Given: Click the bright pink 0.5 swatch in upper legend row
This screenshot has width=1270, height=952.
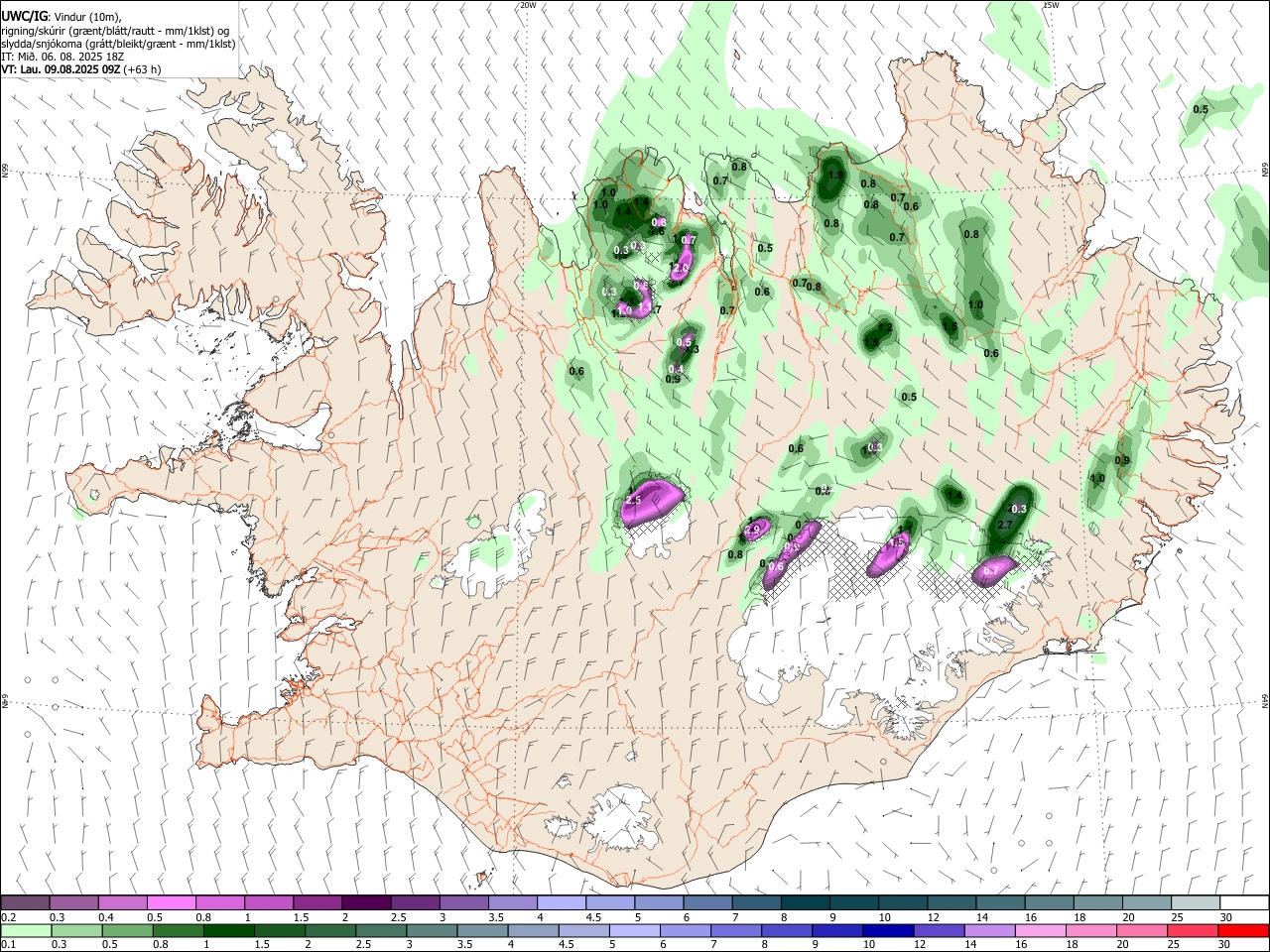Looking at the screenshot, I should [x=171, y=903].
